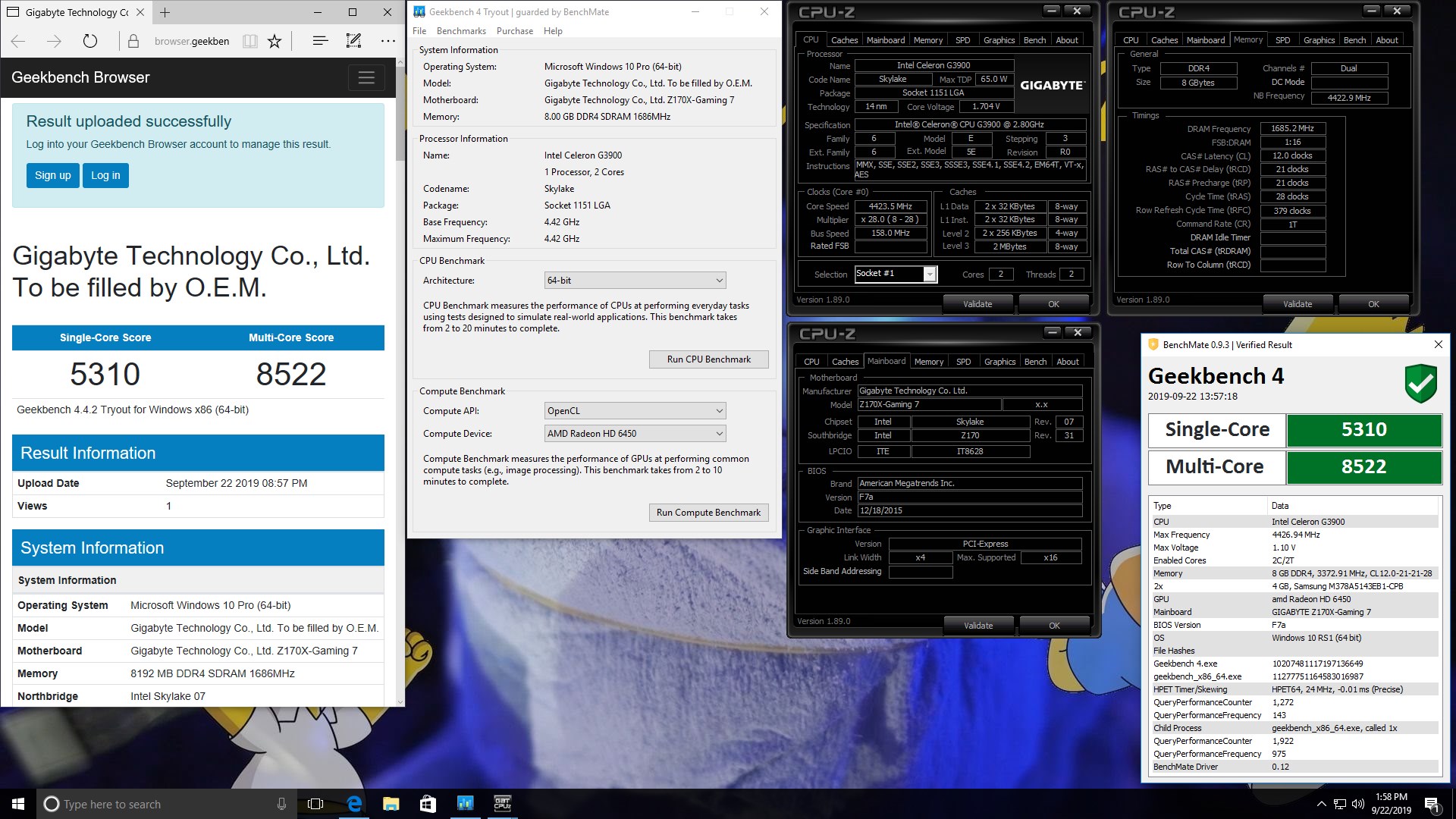Screen dimensions: 1456x819
Task: Open the Benchmarks menu in Geekbench 4
Action: click(x=461, y=31)
